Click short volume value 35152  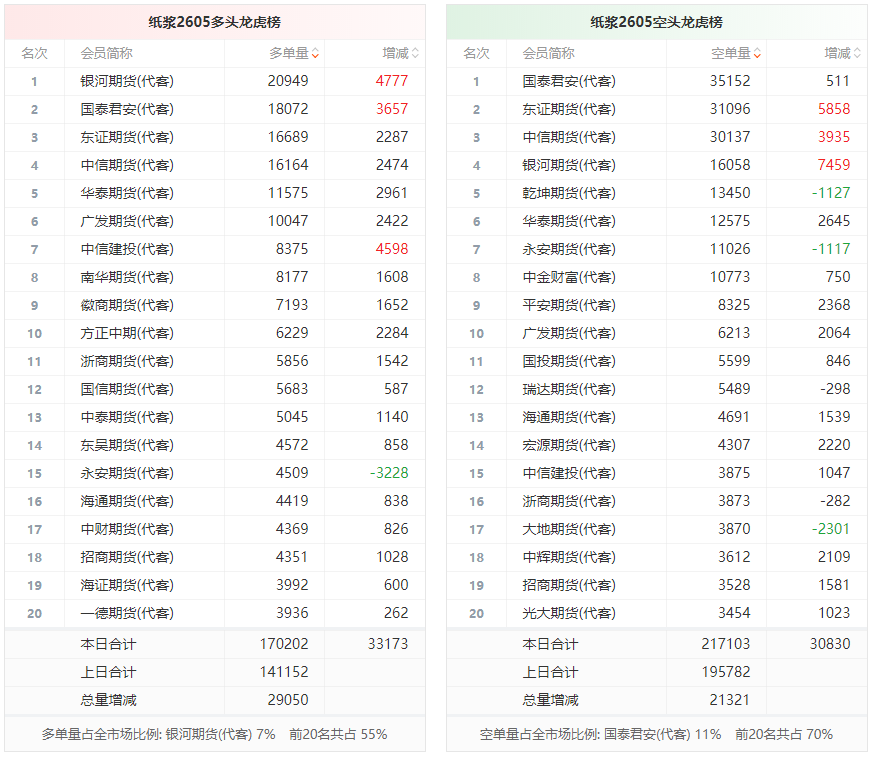(730, 81)
